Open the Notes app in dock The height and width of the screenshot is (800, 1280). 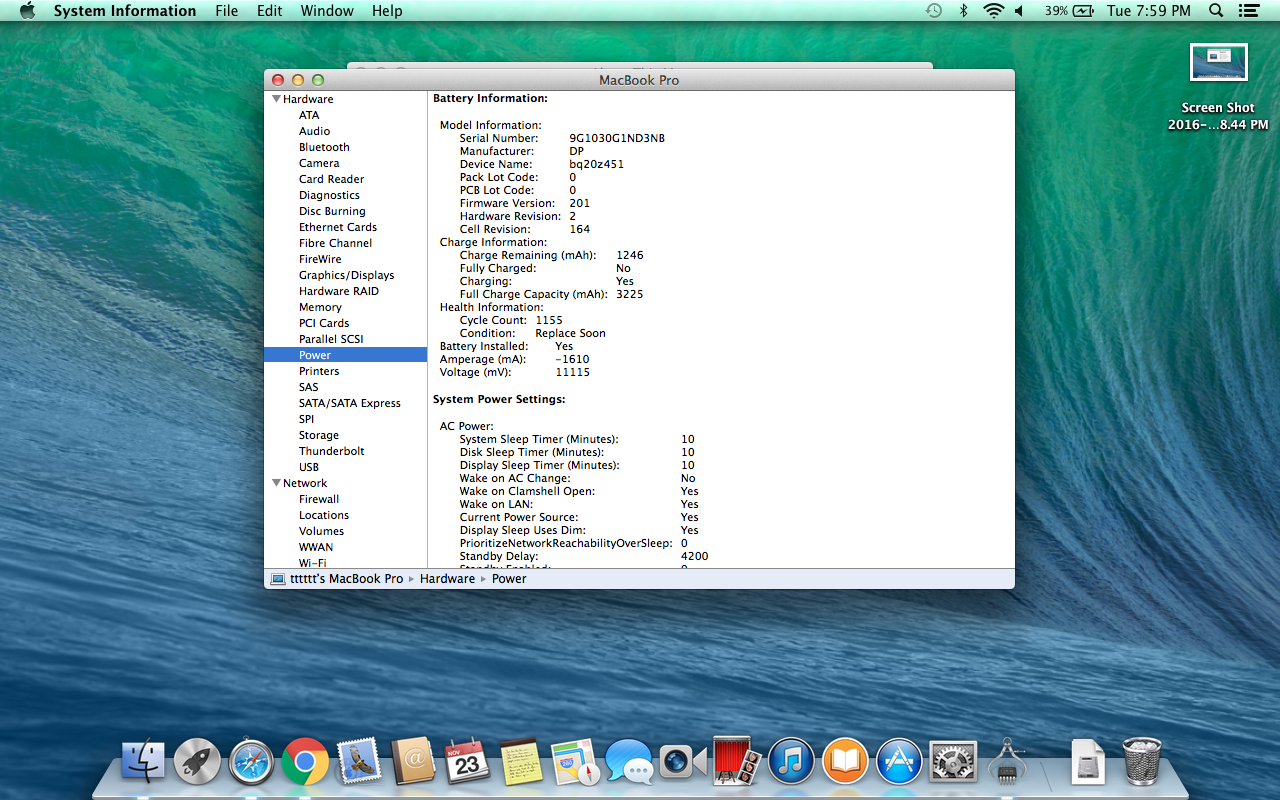[x=521, y=762]
